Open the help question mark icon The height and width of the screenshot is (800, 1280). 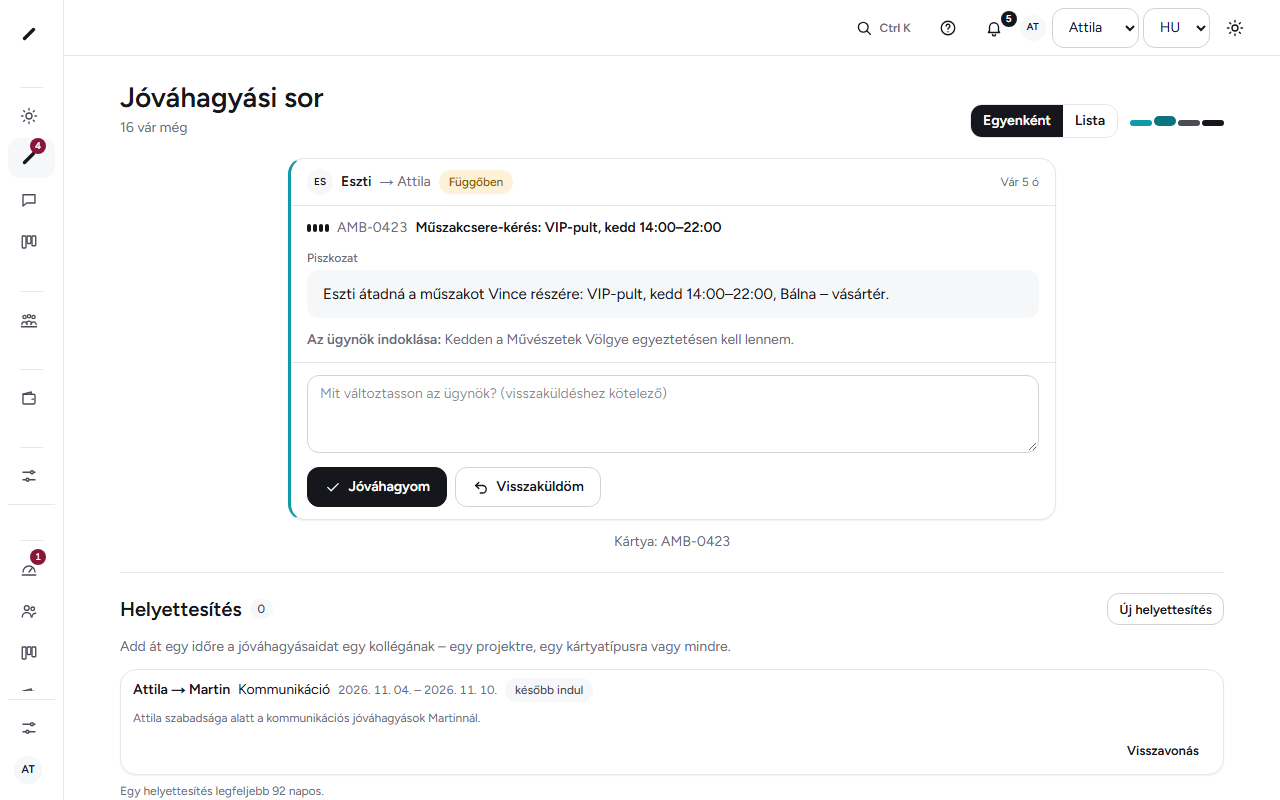948,28
